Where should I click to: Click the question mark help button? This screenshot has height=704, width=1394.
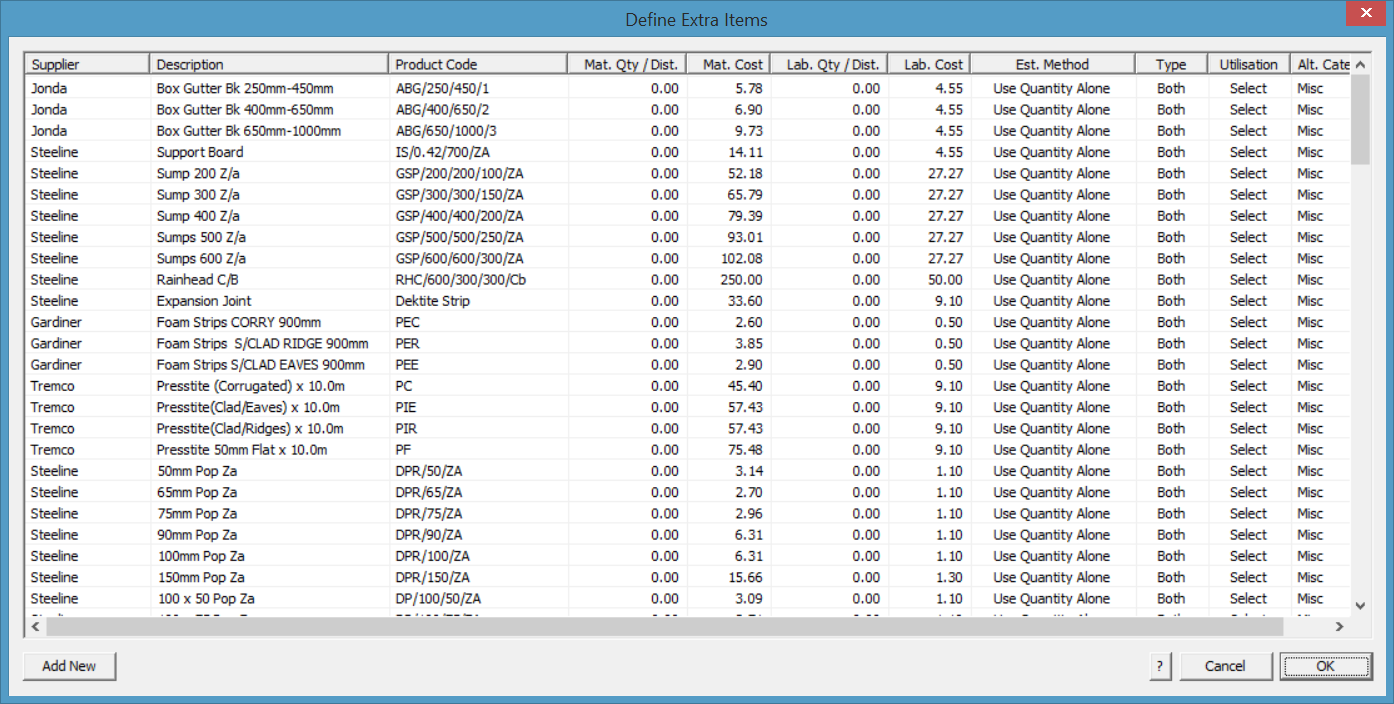point(1159,666)
